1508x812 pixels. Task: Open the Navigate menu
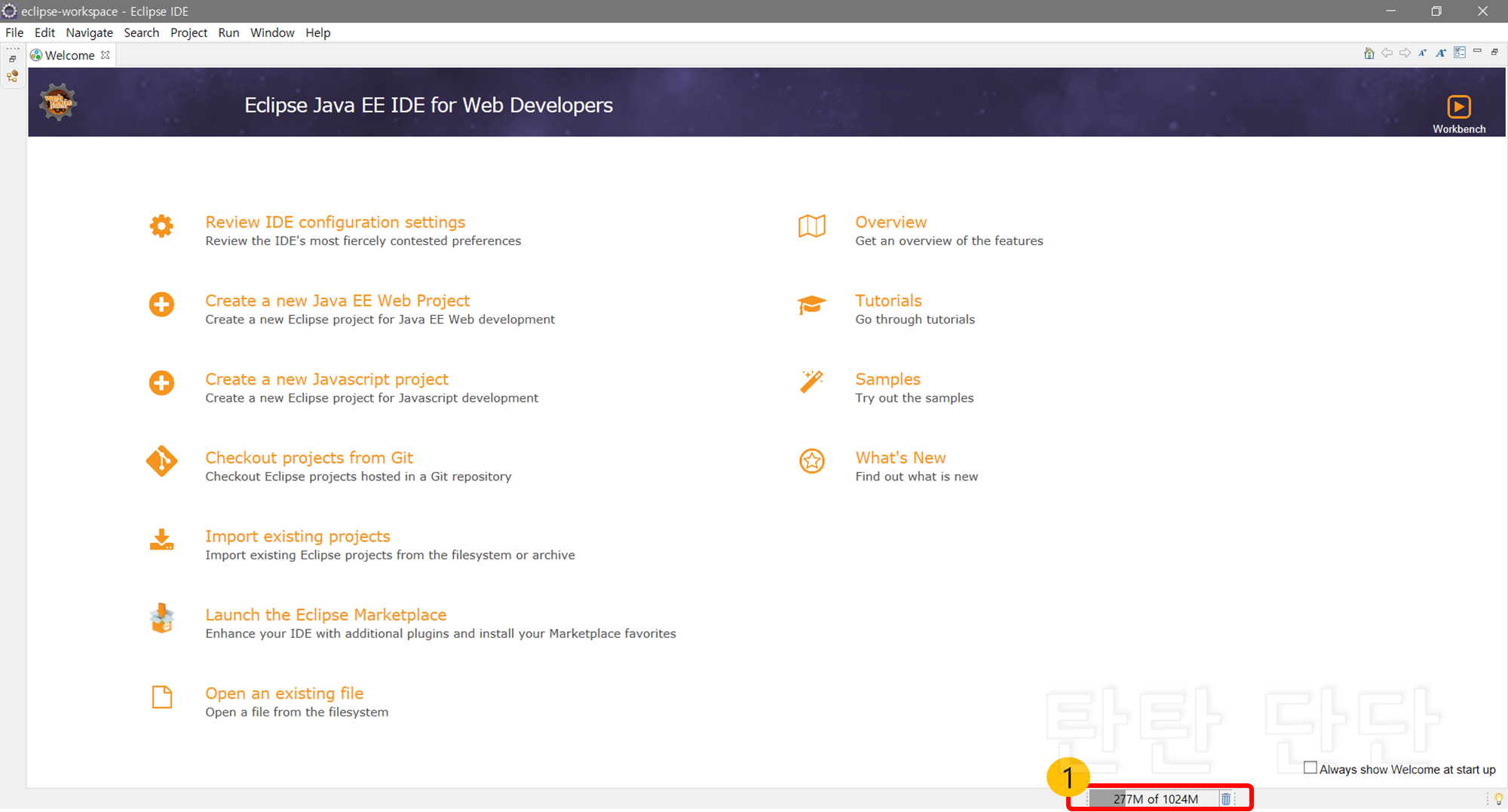[89, 32]
